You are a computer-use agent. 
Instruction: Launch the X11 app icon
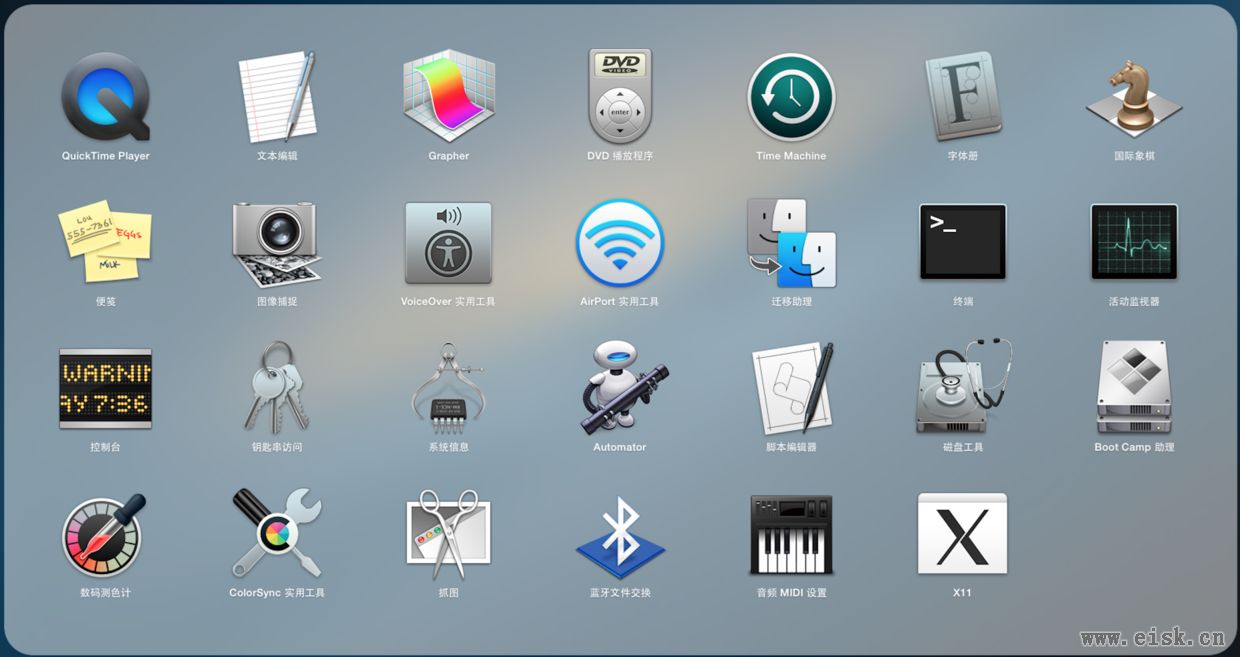pyautogui.click(x=963, y=534)
